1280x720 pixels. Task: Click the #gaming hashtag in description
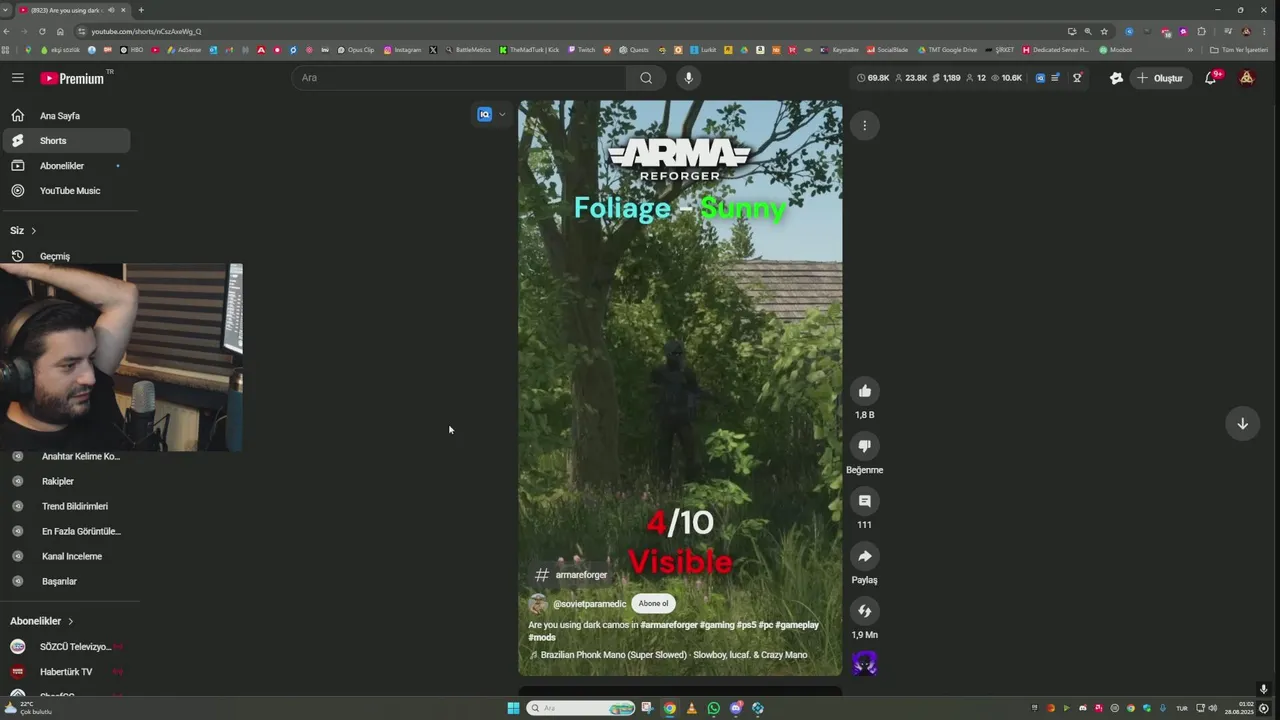716,625
